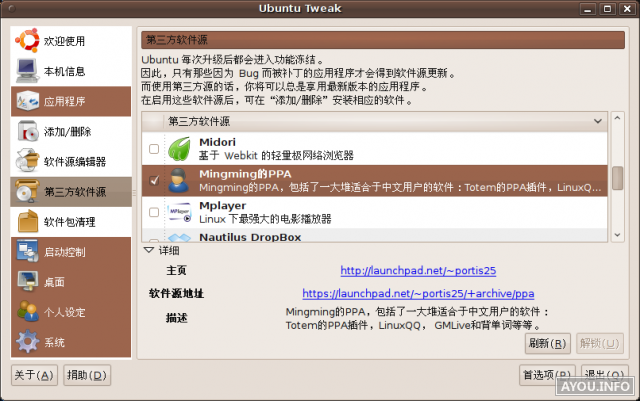Click the 启动控制 icon
Screen dimensions: 640x401
pyautogui.click(x=27, y=252)
